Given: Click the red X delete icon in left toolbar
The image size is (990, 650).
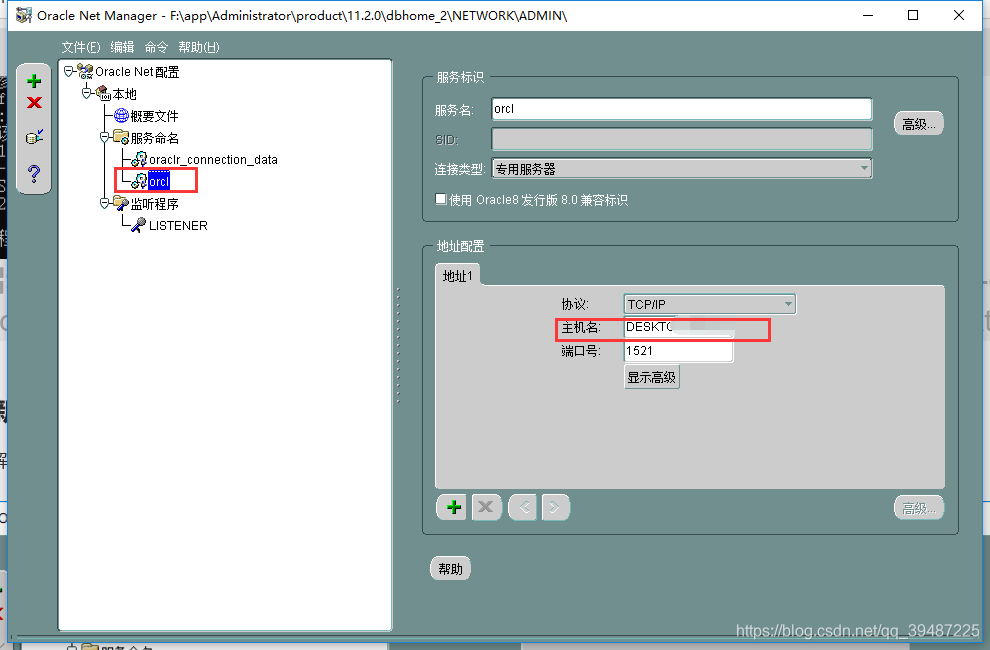Looking at the screenshot, I should (34, 102).
